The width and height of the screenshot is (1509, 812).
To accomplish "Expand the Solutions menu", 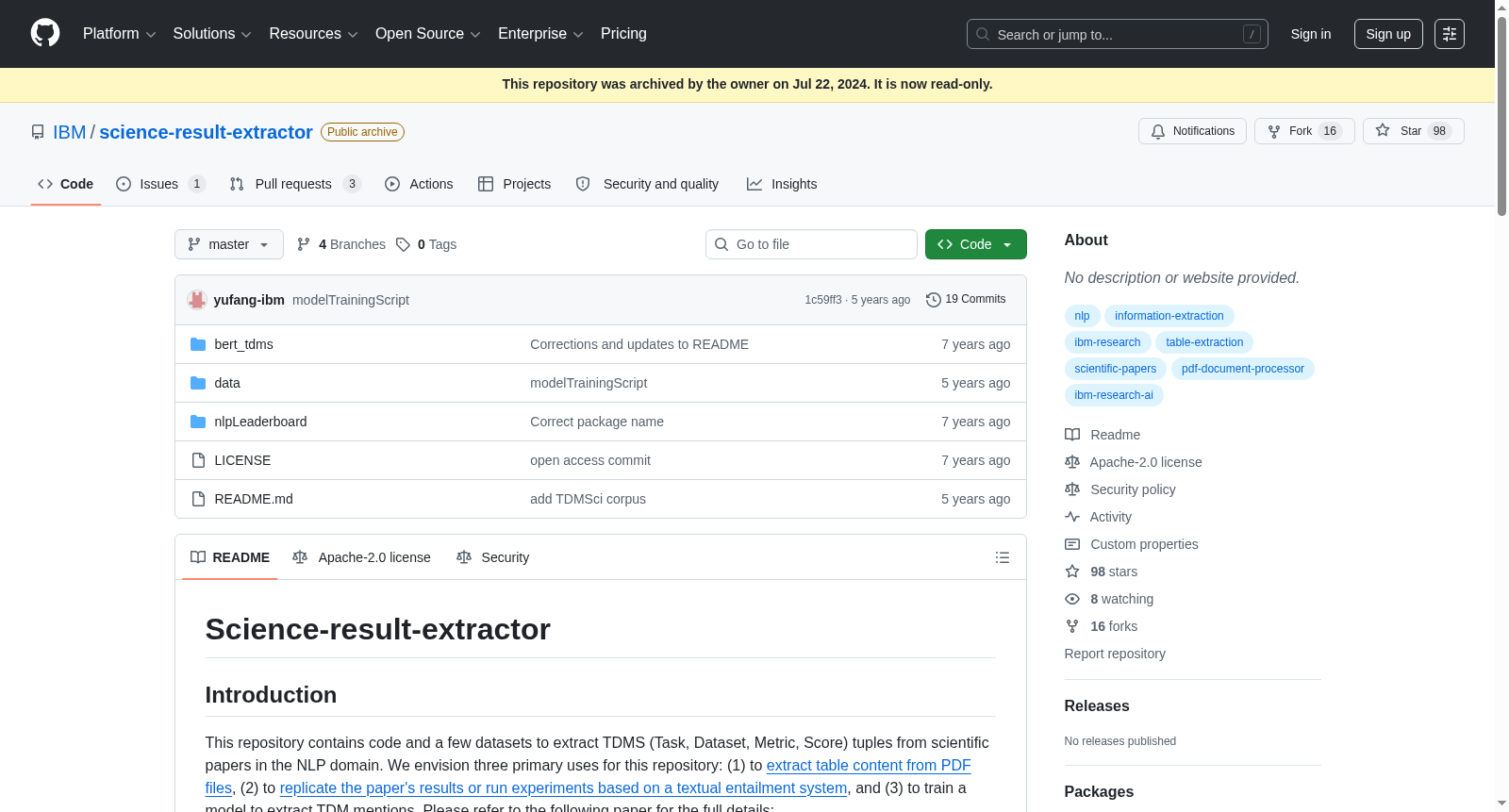I will pos(212,34).
